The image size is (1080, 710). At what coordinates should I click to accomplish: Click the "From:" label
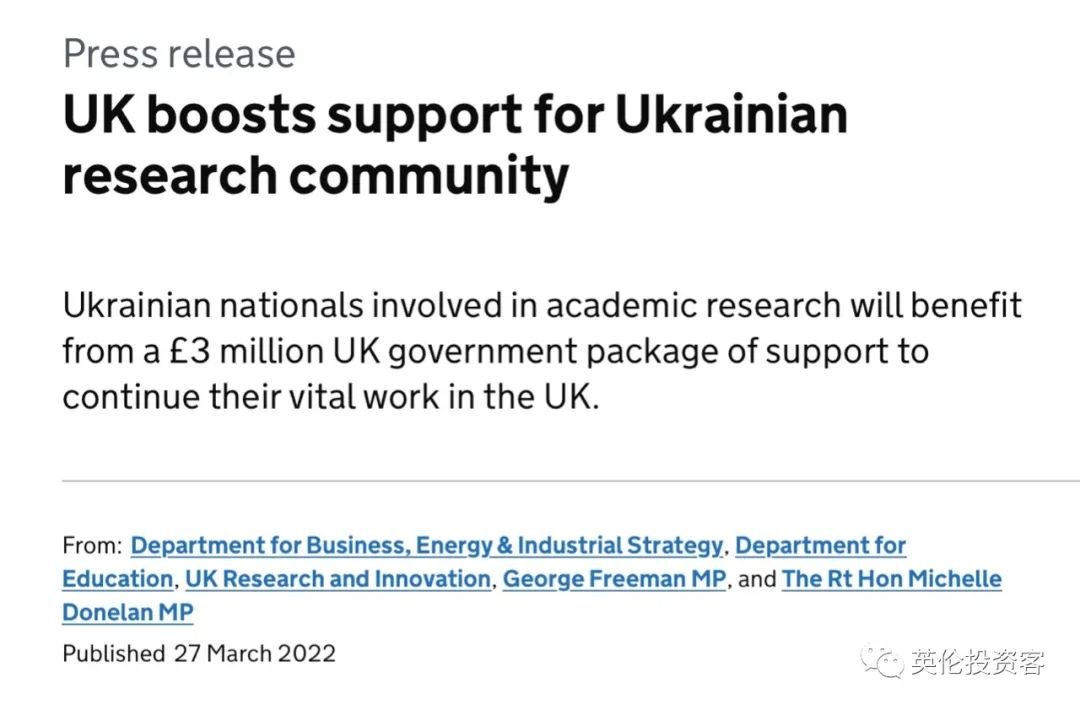coord(92,546)
